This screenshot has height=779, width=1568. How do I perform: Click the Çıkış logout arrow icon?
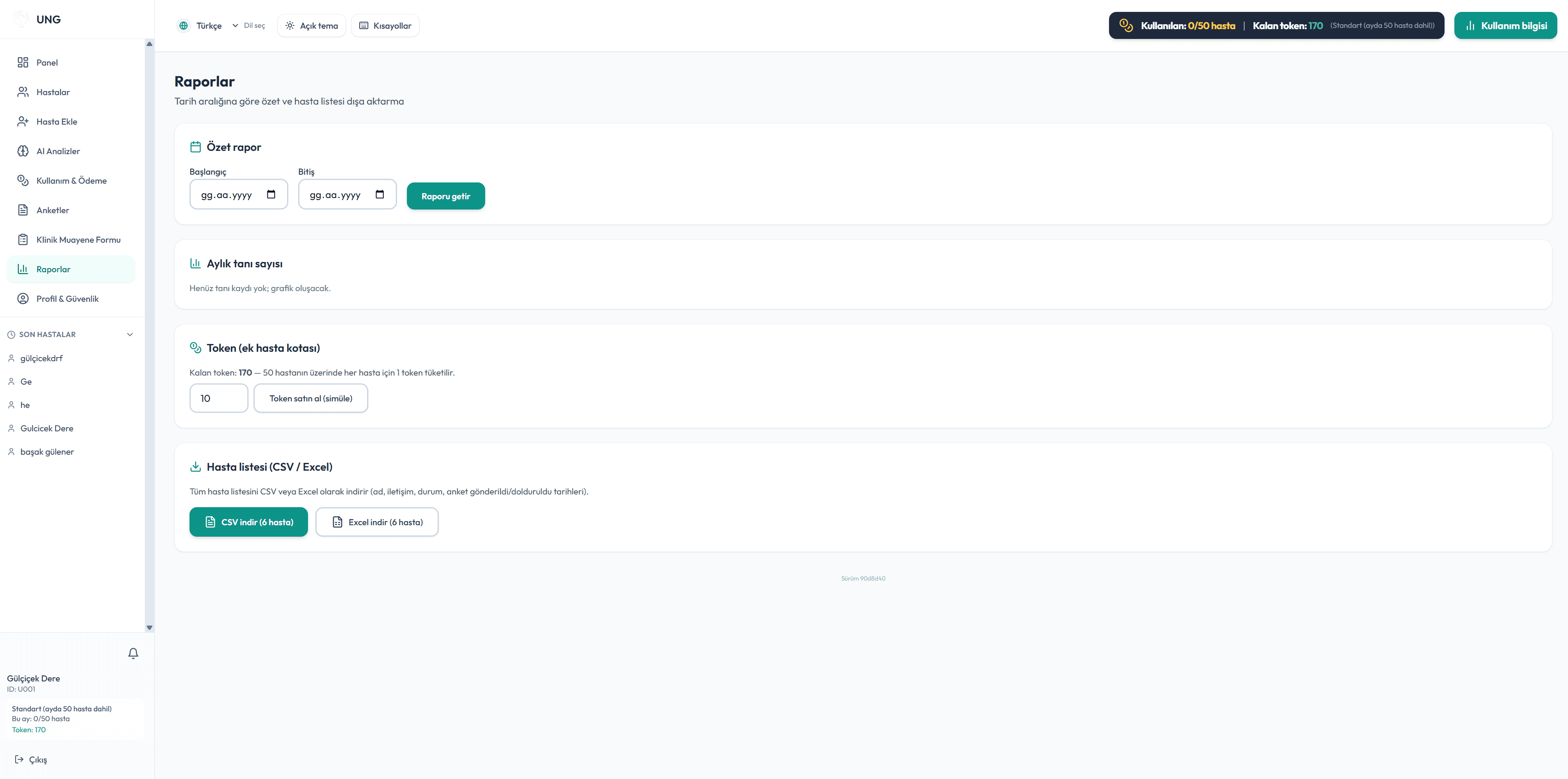click(19, 759)
